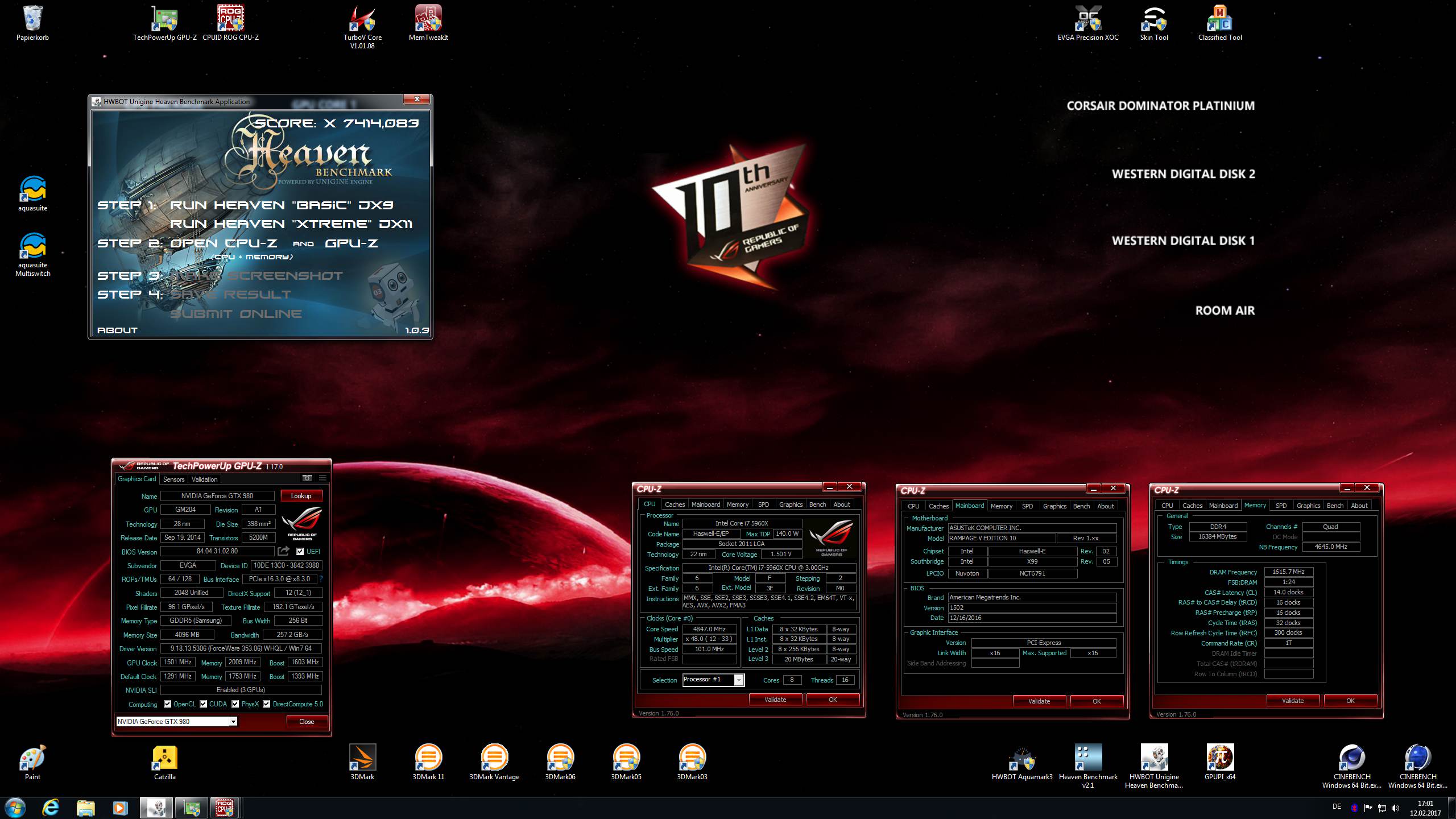Expand the Processor #1 selection dropdown
1456x819 pixels.
pos(739,680)
